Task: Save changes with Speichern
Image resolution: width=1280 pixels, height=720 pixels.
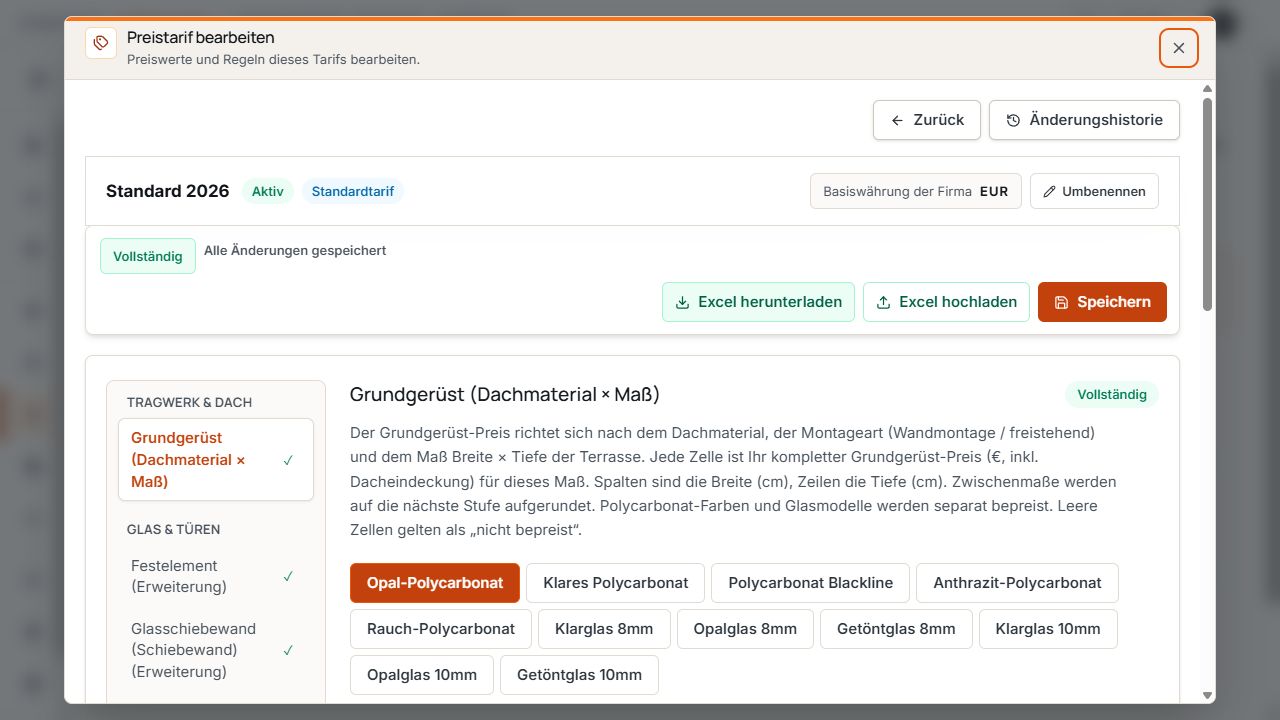Action: click(1102, 302)
